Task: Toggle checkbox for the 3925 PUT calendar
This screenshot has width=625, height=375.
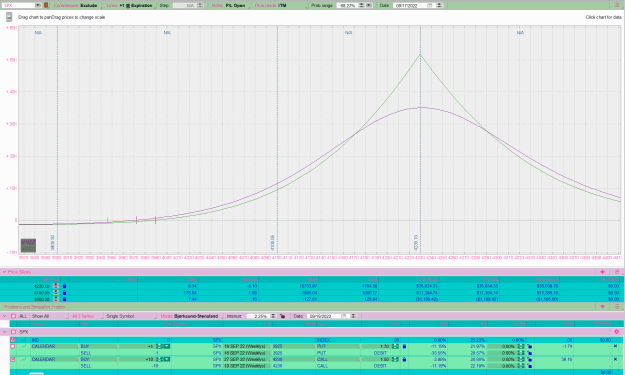Action: pyautogui.click(x=13, y=346)
